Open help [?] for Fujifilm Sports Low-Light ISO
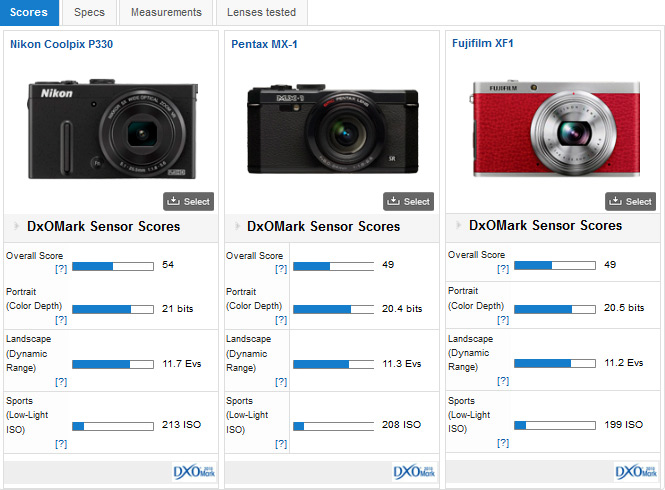This screenshot has height=490, width=665. tap(503, 443)
